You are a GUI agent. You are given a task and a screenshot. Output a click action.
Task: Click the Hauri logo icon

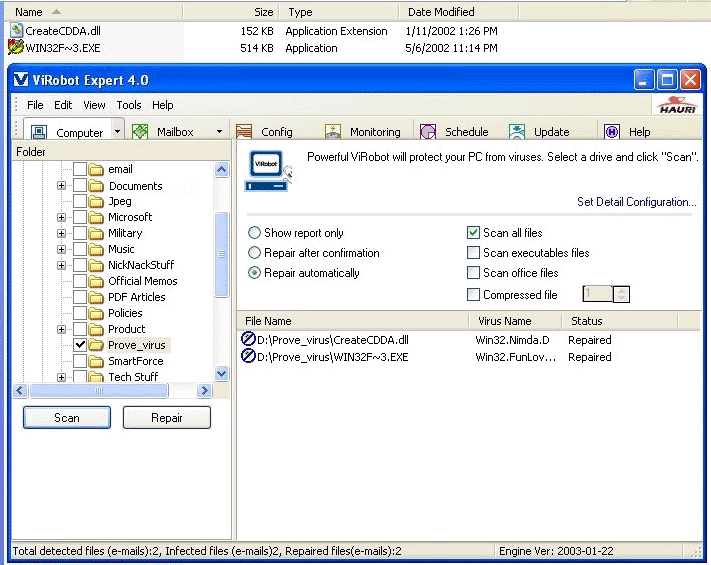[679, 105]
